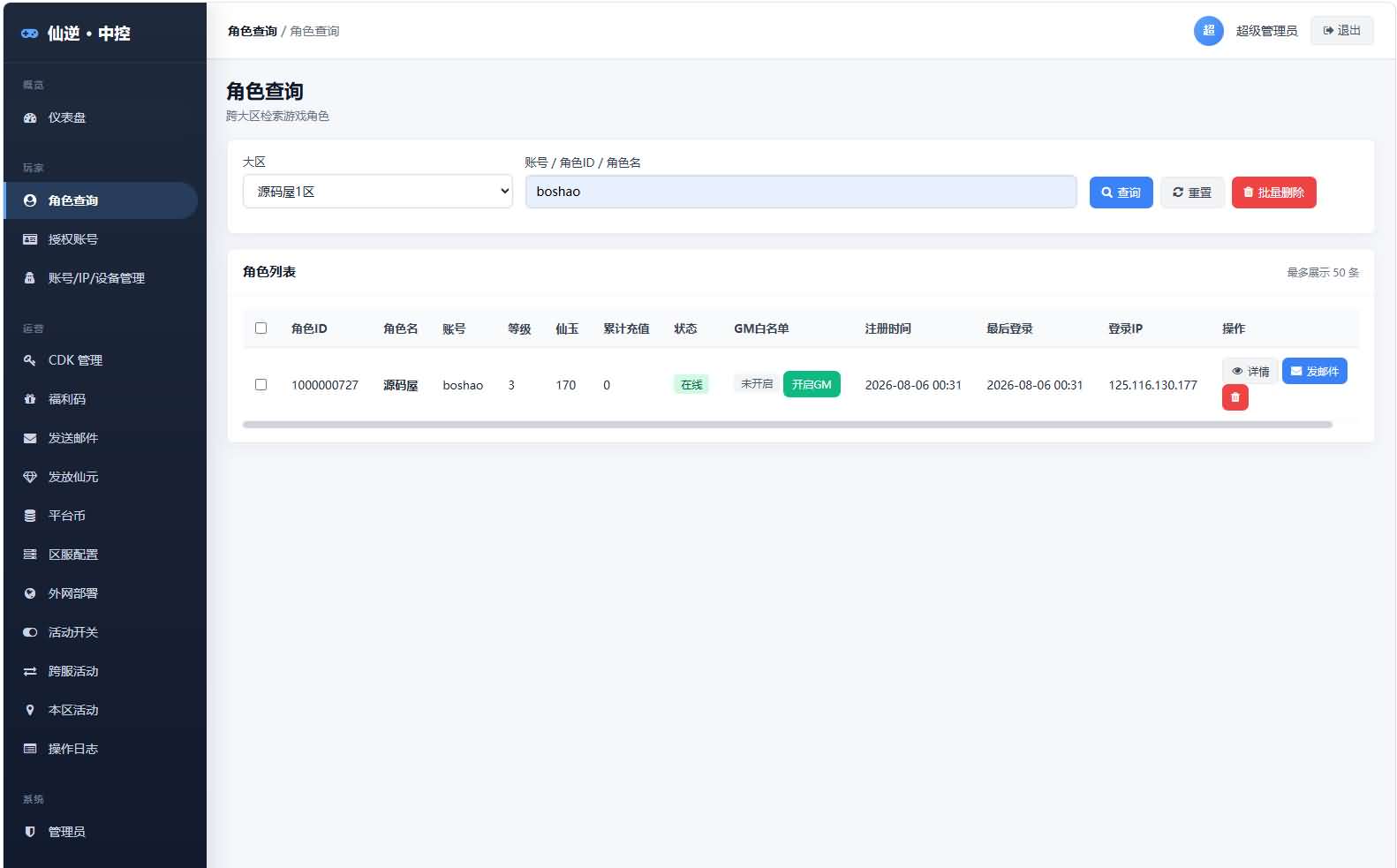Viewport: 1397px width, 868px height.
Task: Tick the checkbox for role 1000000727
Action: tap(261, 385)
